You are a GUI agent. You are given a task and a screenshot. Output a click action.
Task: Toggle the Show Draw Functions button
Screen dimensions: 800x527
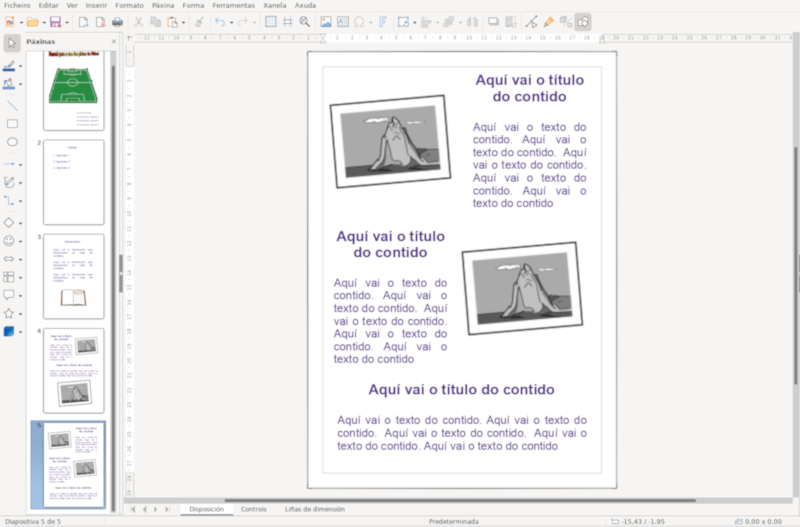[x=582, y=21]
